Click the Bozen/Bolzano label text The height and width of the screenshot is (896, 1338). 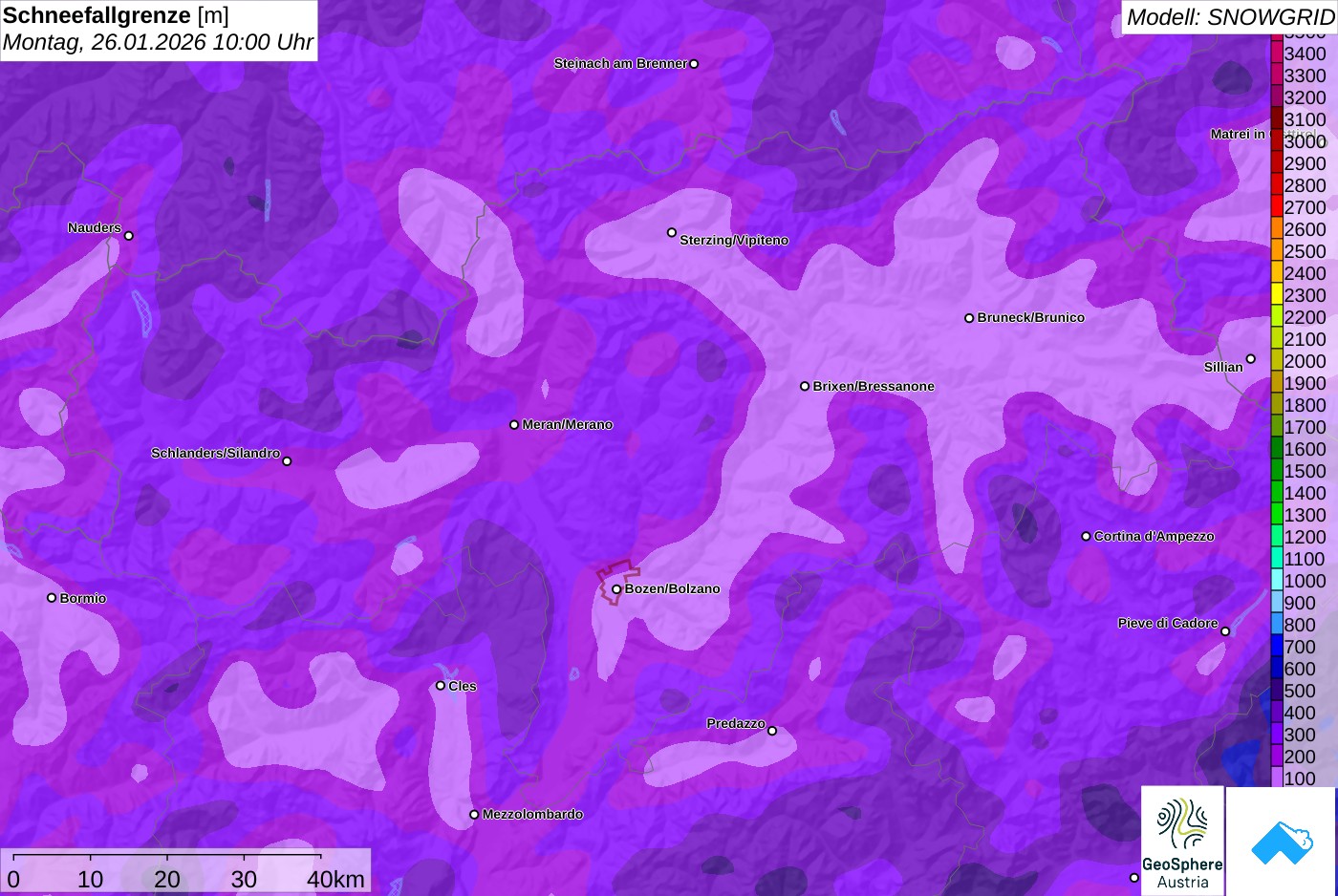[x=673, y=588]
